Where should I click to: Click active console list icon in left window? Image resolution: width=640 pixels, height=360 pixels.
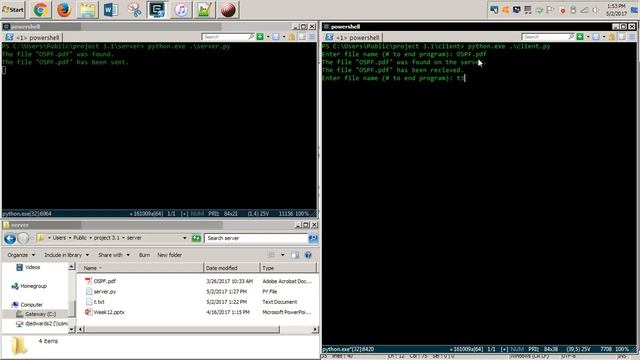tap(276, 37)
